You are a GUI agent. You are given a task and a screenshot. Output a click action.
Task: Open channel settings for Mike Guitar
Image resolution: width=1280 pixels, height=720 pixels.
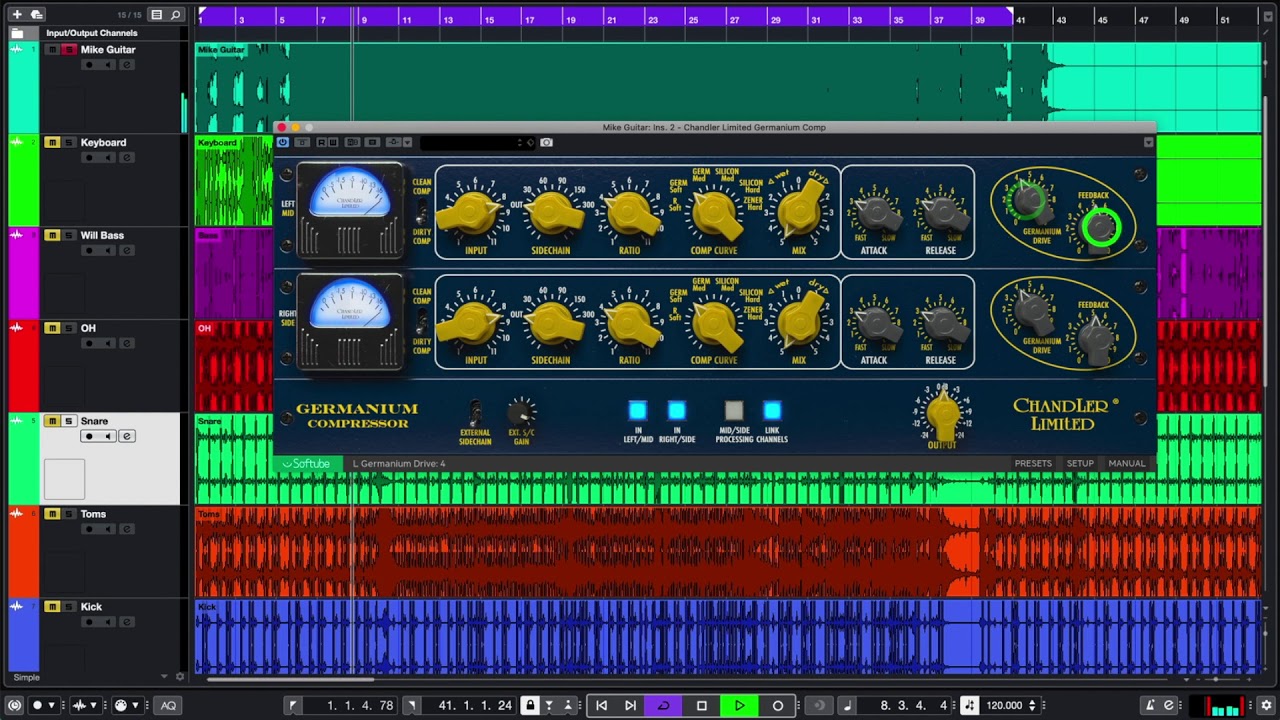pos(127,65)
